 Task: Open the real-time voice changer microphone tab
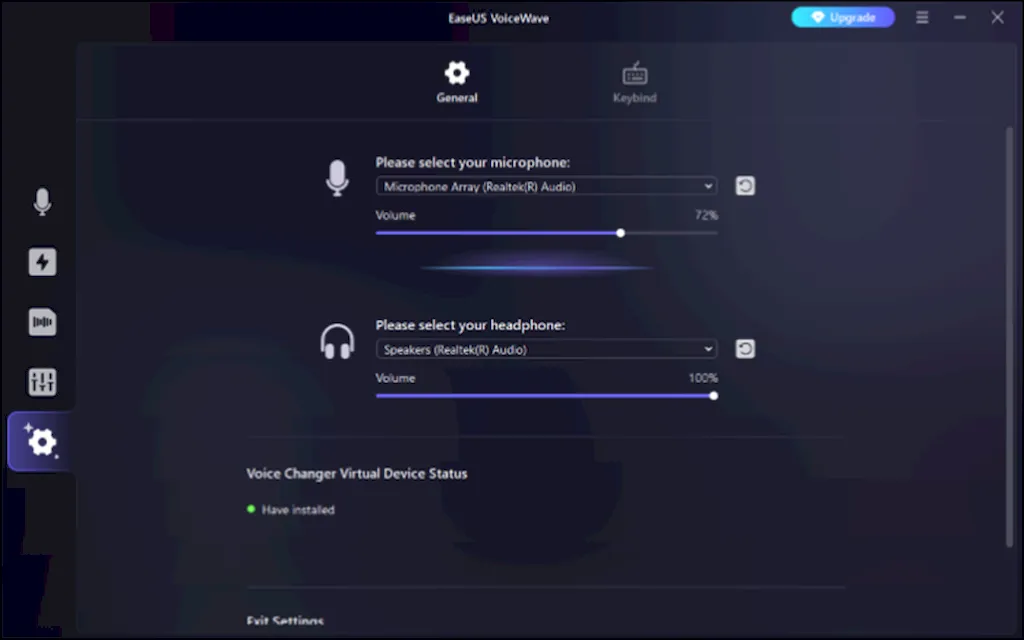tap(42, 202)
